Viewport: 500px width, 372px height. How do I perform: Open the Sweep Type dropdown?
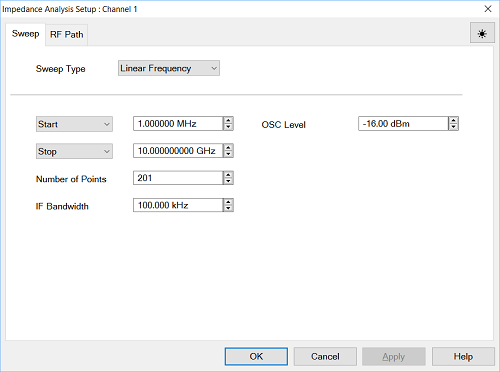169,68
